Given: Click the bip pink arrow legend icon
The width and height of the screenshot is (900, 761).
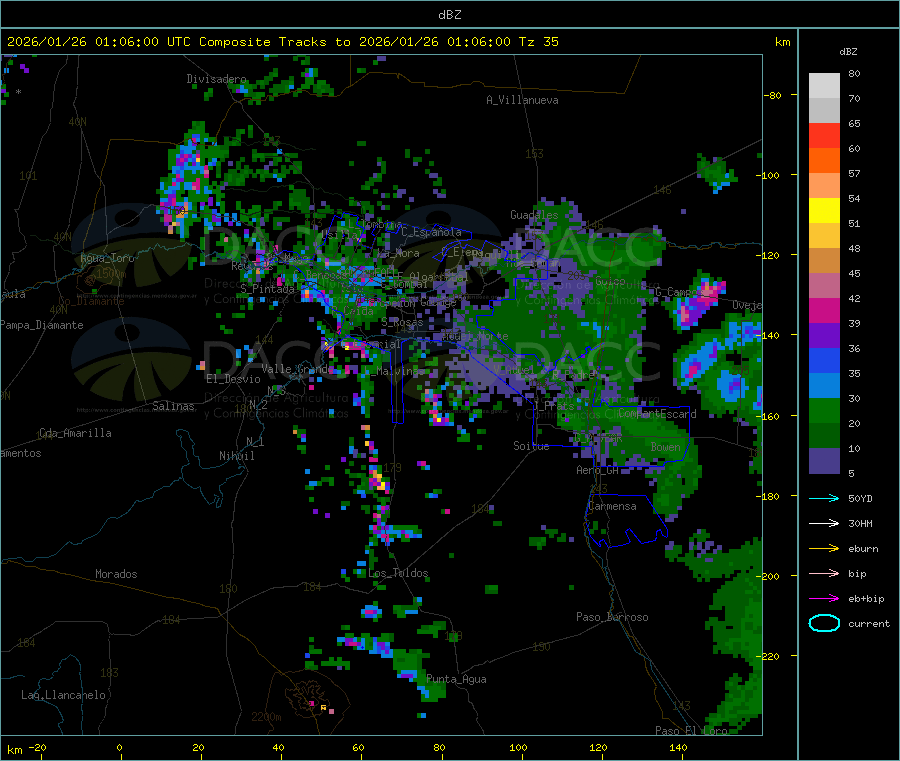Looking at the screenshot, I should click(824, 573).
